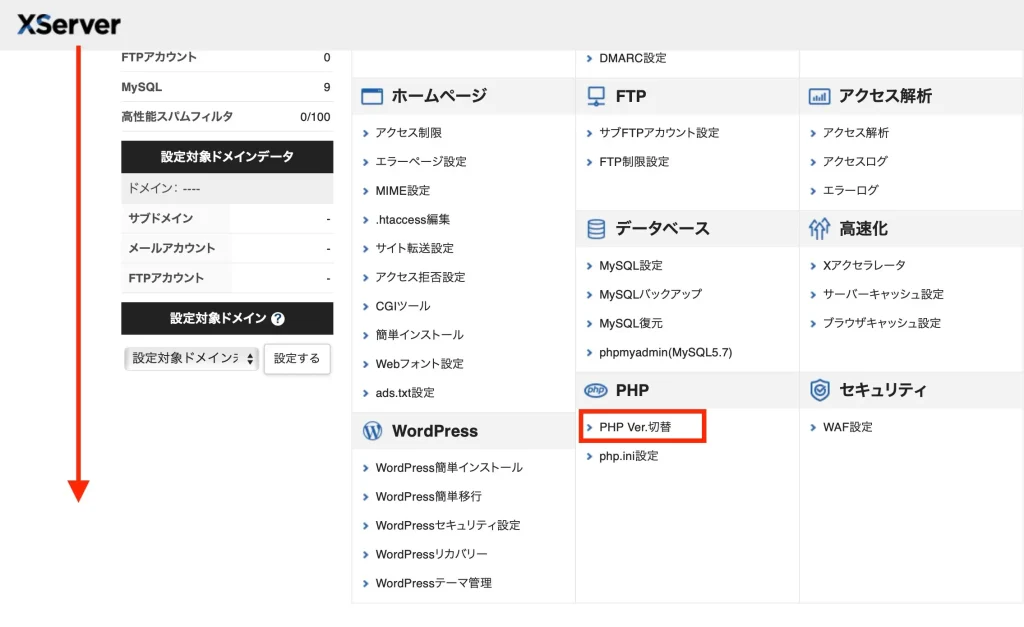1024x627 pixels.
Task: Click the MySQL count value 9
Action: pyautogui.click(x=327, y=87)
